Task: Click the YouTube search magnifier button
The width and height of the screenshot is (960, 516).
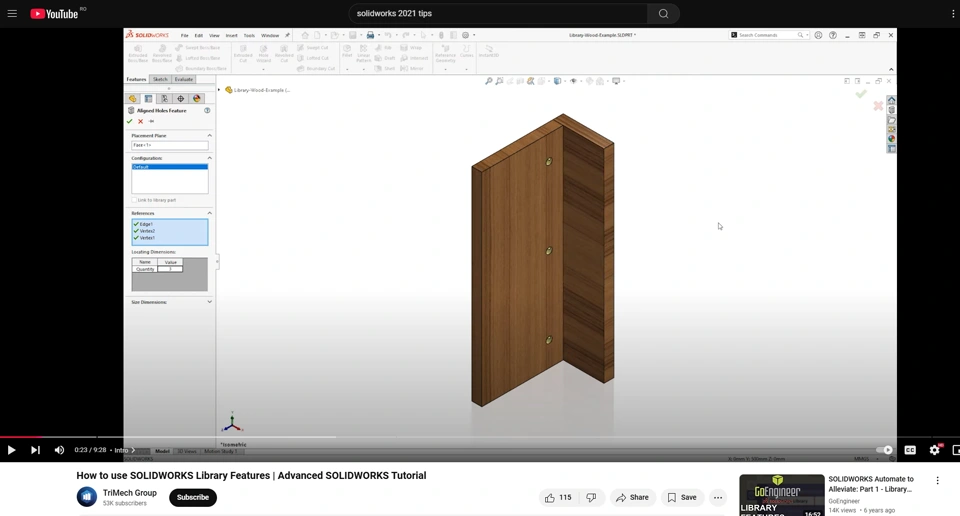Action: coord(663,14)
